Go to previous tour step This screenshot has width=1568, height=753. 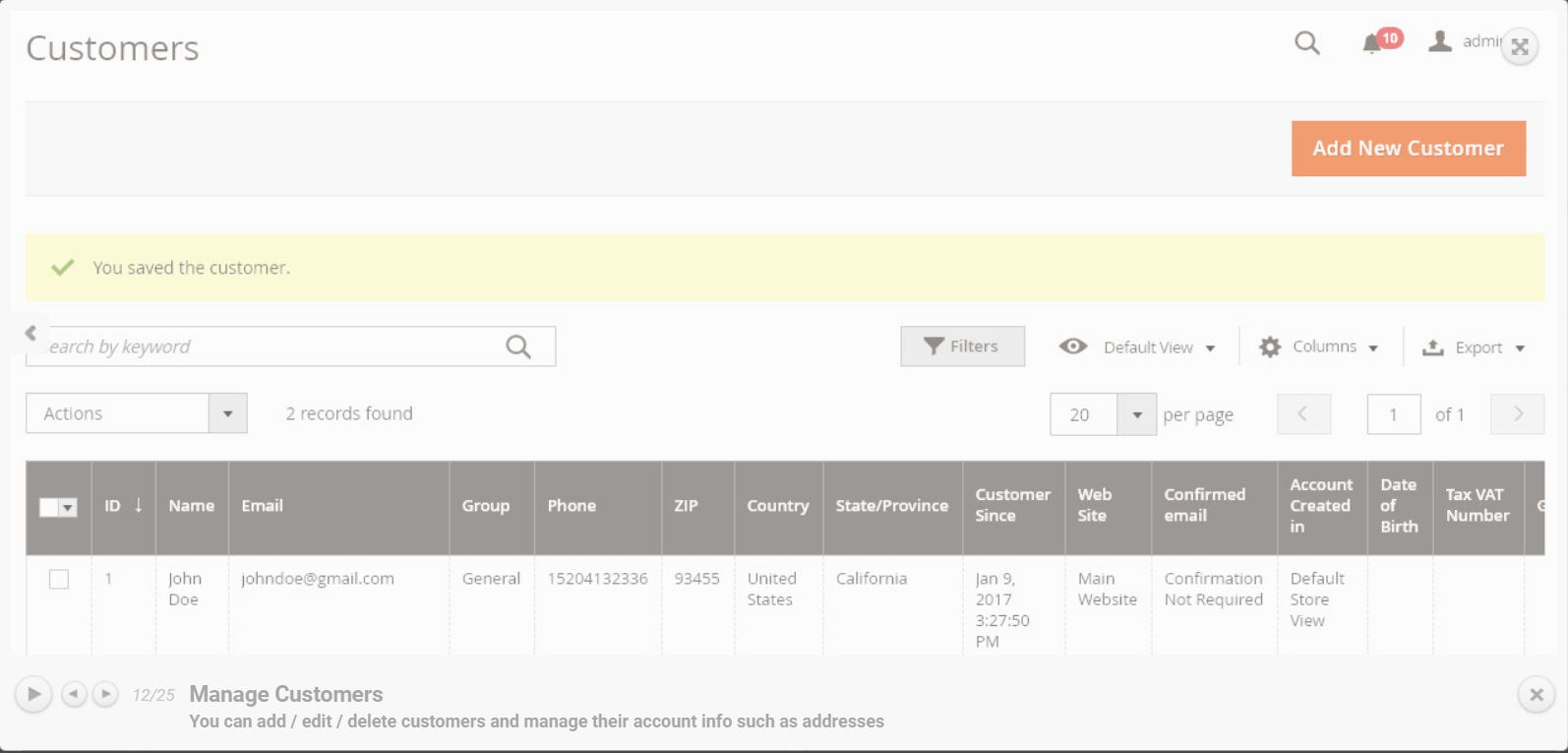74,694
